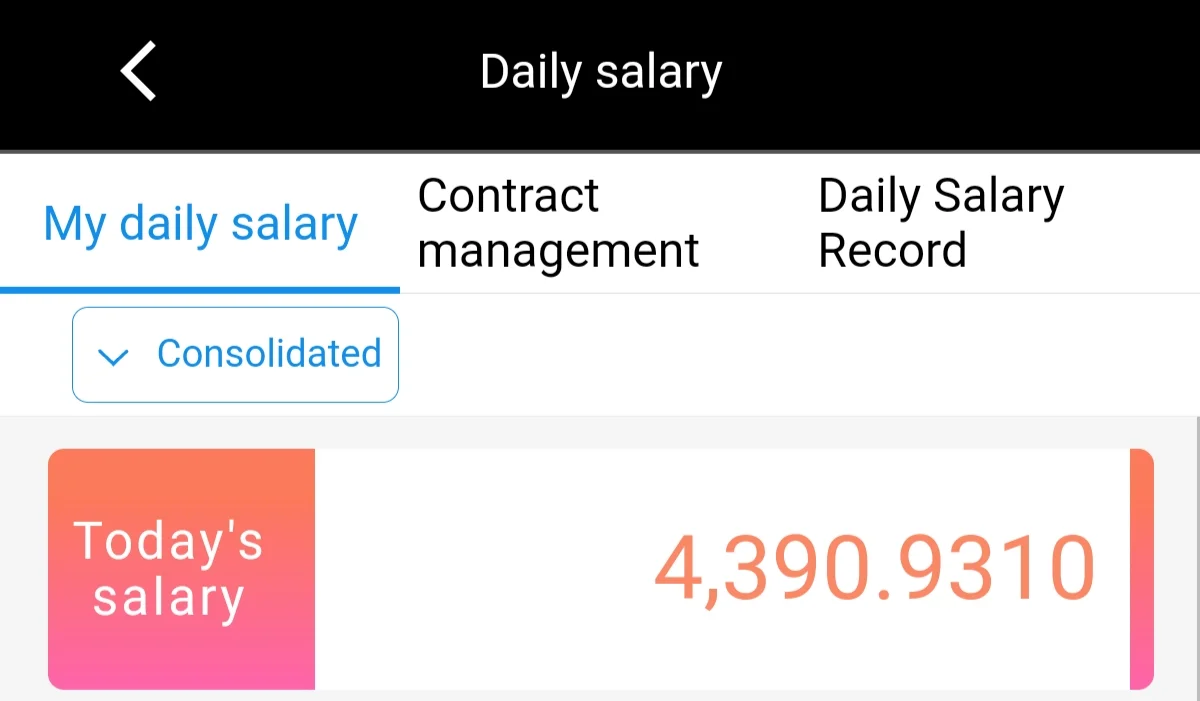Click the white Today's salary card body
Viewport: 1200px width, 701px height.
[x=722, y=569]
